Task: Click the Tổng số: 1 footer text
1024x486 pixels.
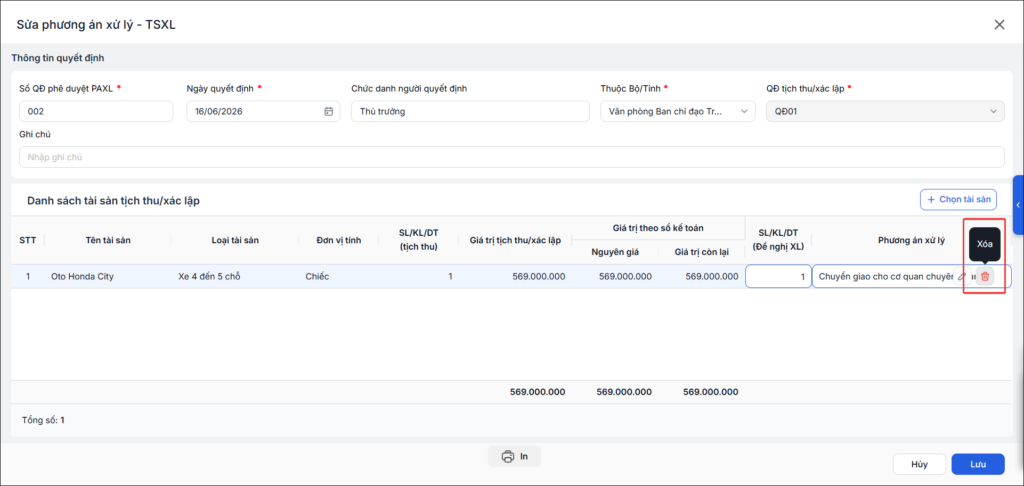Action: click(43, 420)
